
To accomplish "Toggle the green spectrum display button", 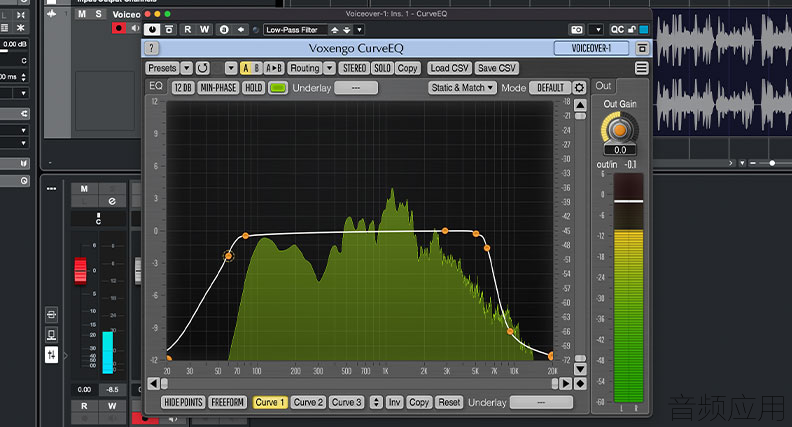I will (277, 88).
